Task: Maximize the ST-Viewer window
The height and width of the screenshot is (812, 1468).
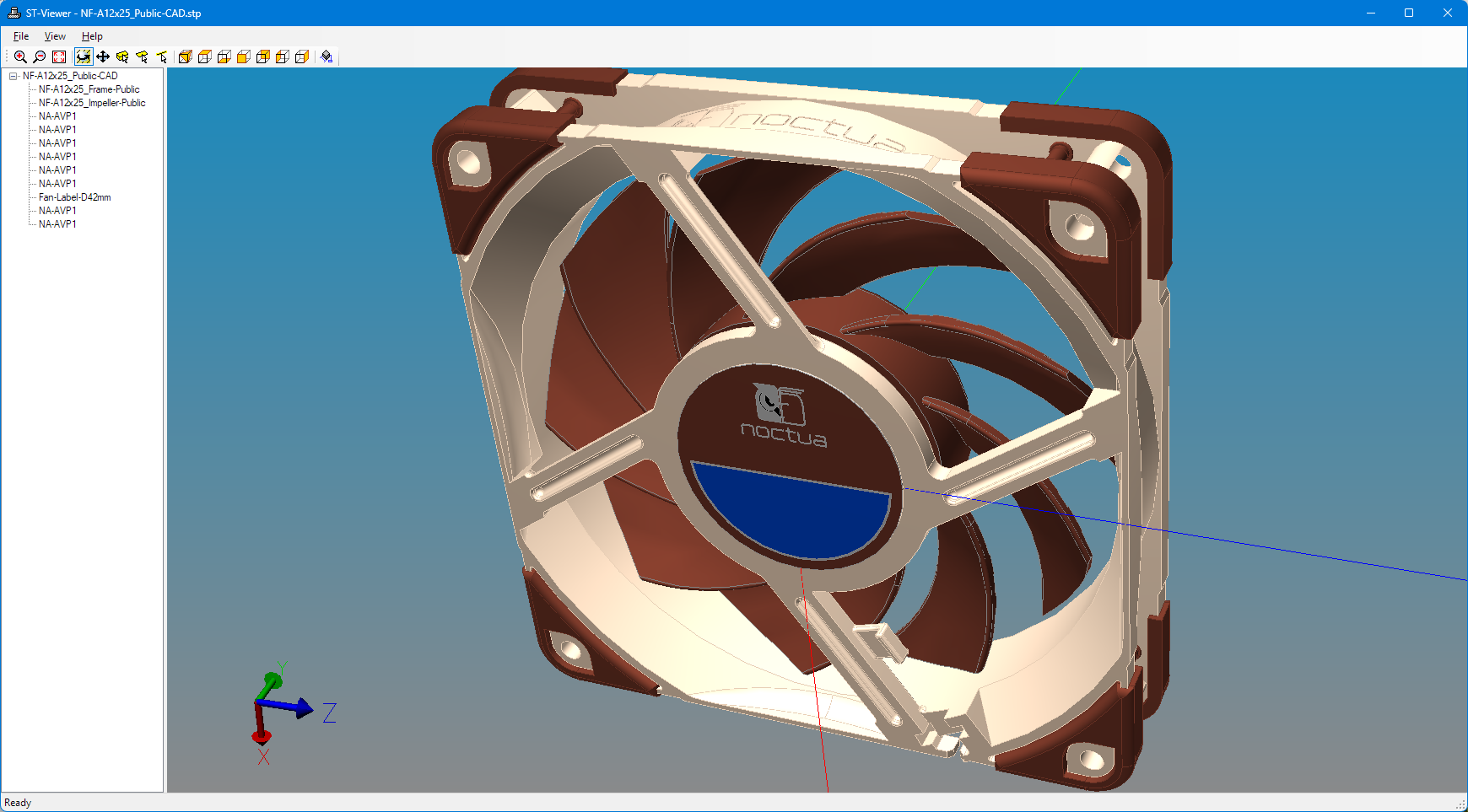Action: coord(1409,13)
